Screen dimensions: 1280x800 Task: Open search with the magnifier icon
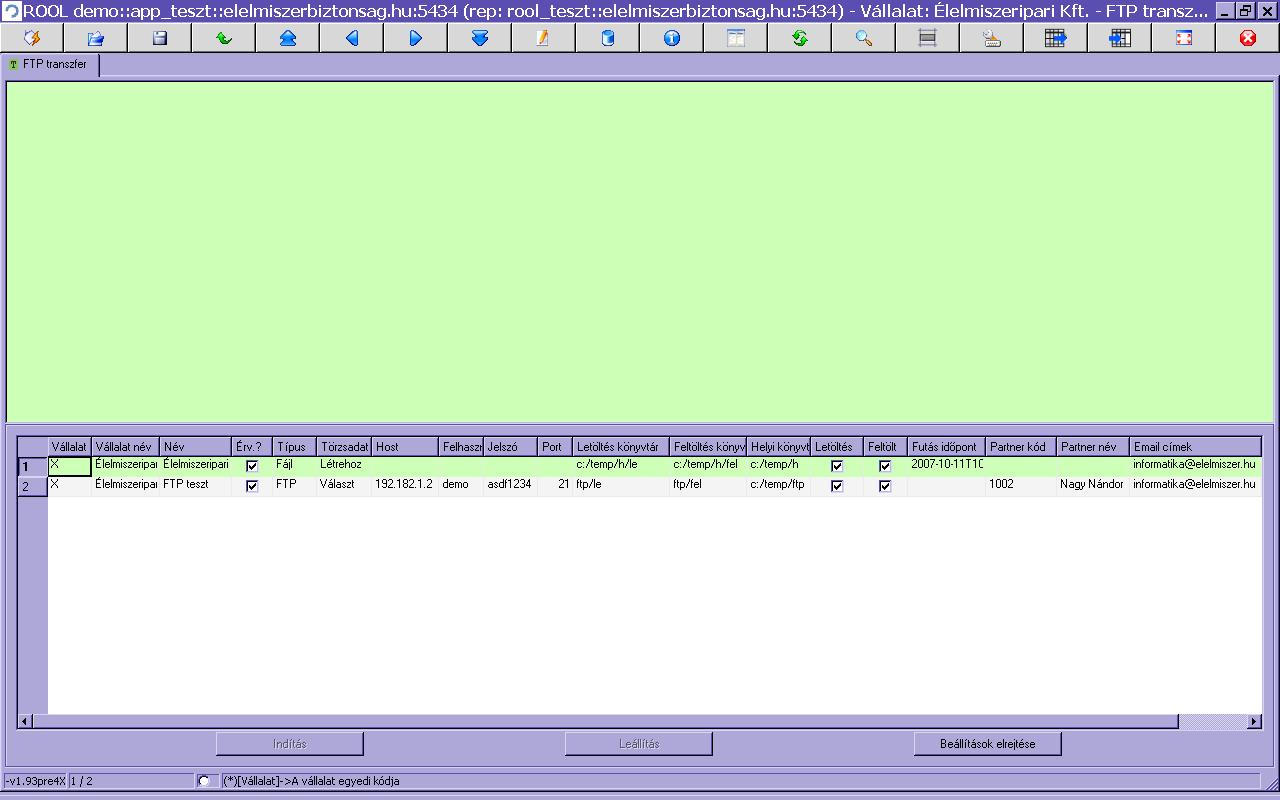tap(863, 38)
